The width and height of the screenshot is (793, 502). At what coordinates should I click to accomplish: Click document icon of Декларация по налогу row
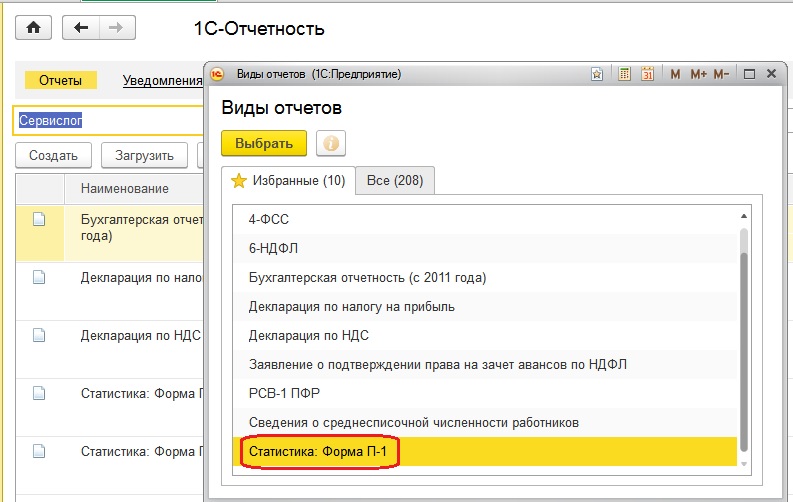pos(39,277)
